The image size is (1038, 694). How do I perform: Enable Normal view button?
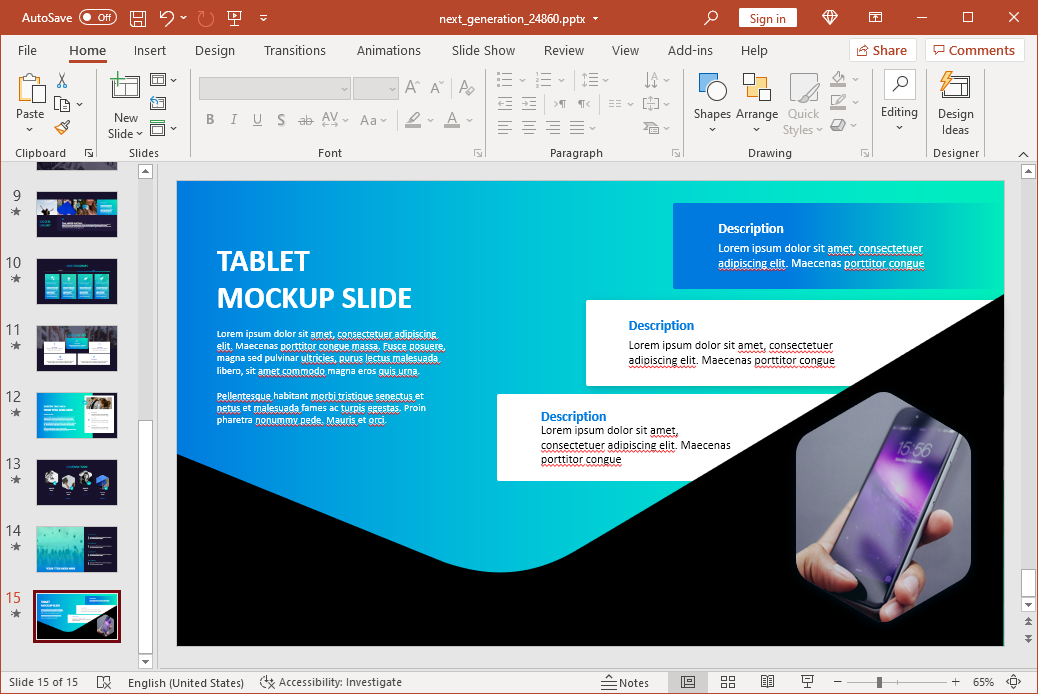click(x=688, y=682)
